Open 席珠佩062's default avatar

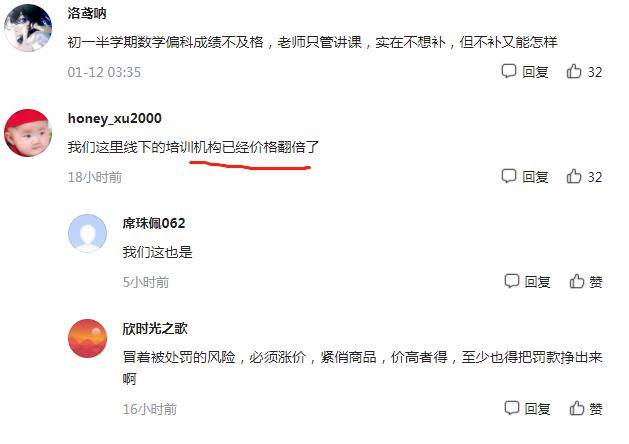click(x=87, y=233)
